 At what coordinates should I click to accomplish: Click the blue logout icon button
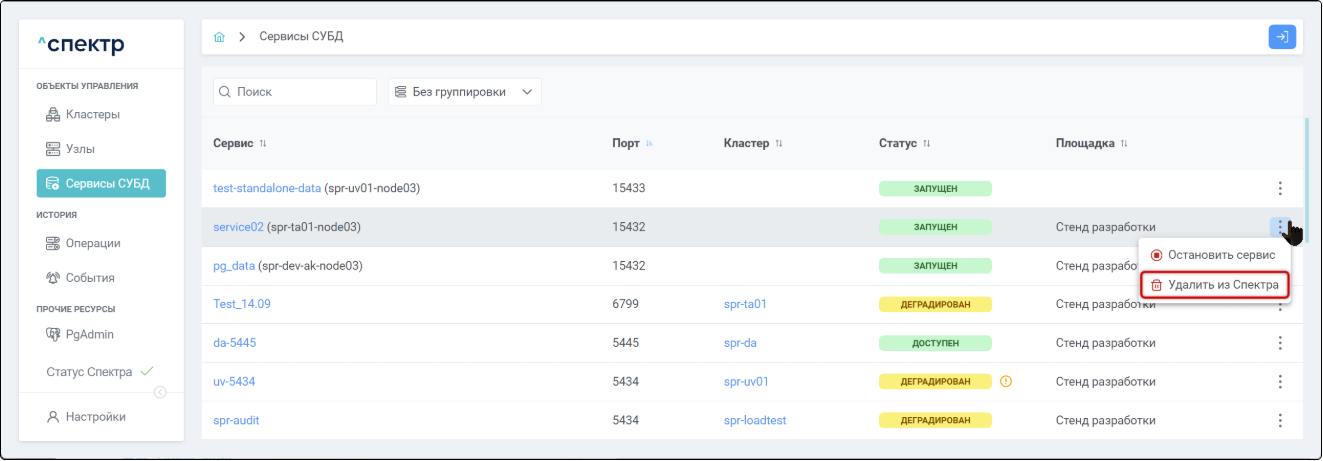coord(1281,37)
